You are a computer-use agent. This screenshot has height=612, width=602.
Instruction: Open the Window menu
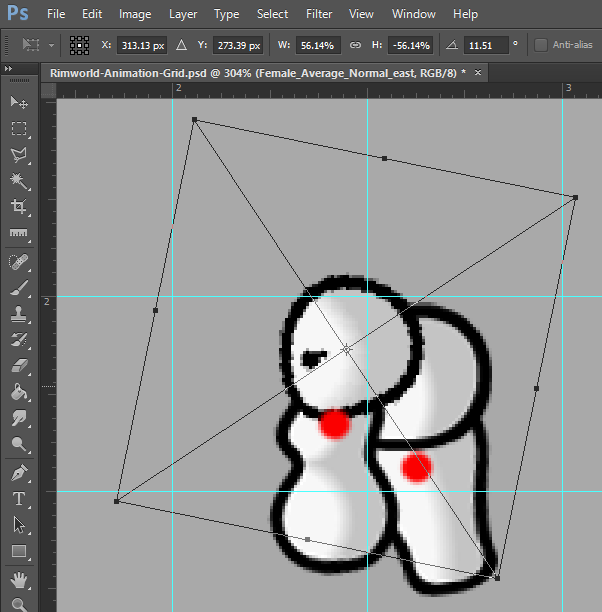(413, 14)
